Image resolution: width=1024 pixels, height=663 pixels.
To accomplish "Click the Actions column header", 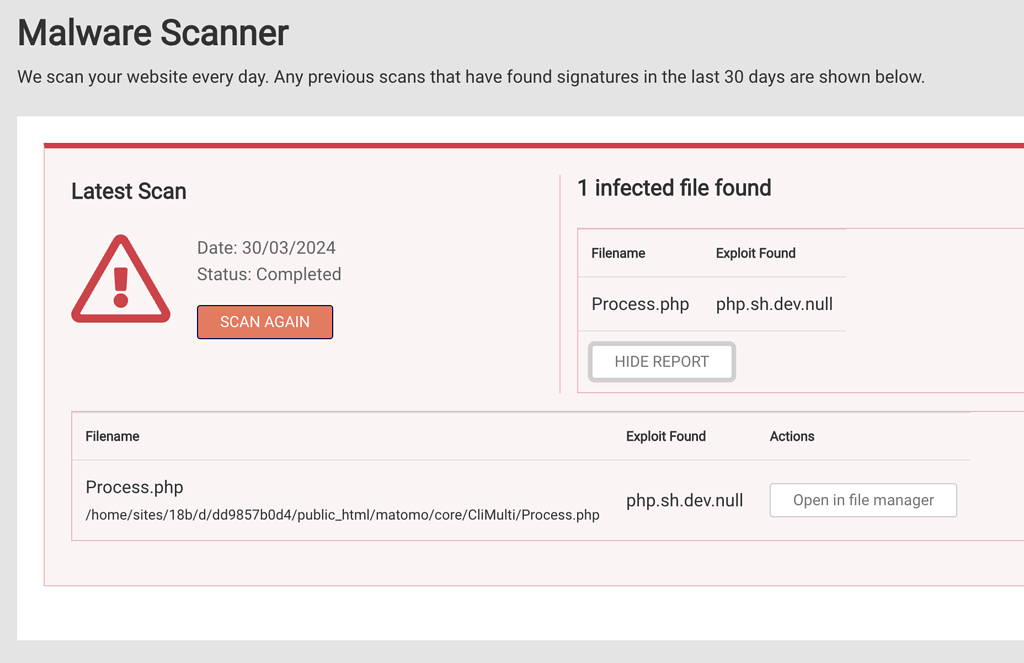I will (792, 436).
